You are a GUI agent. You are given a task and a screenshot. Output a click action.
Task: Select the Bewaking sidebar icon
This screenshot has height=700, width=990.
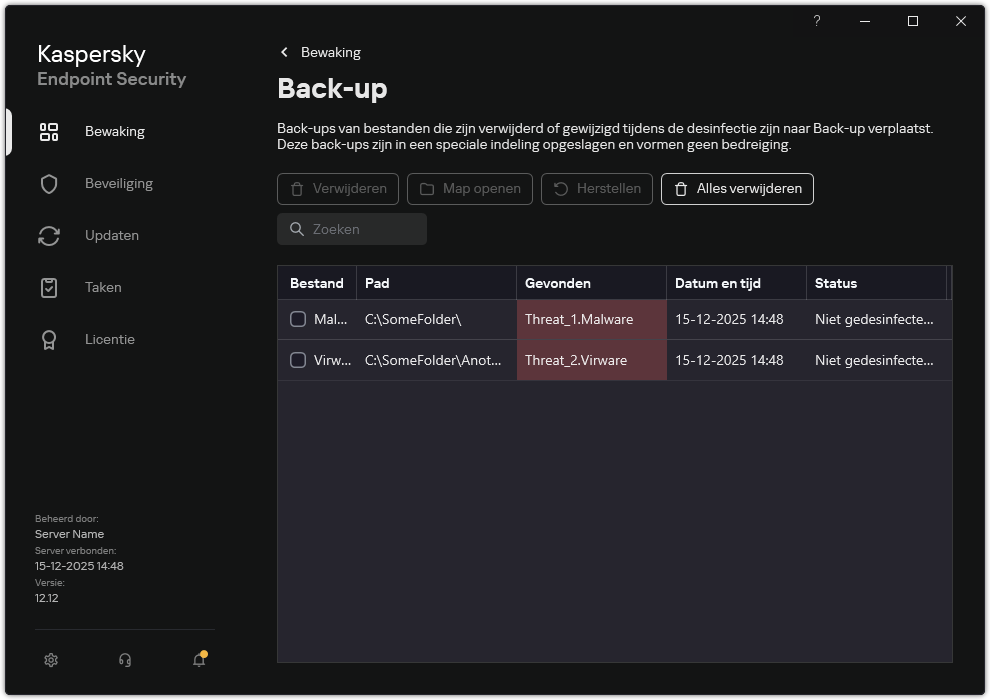(49, 131)
